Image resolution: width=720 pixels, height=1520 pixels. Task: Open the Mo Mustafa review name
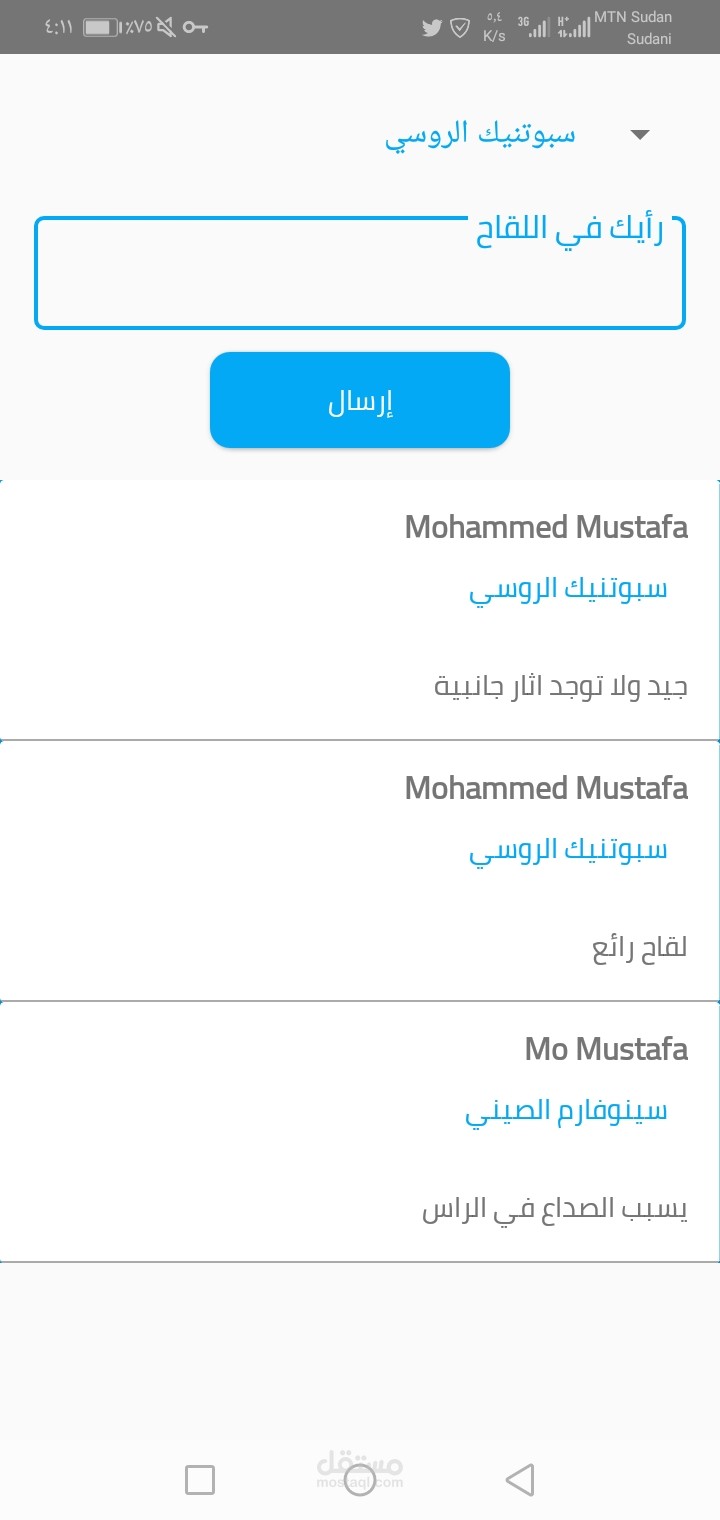pos(606,1049)
